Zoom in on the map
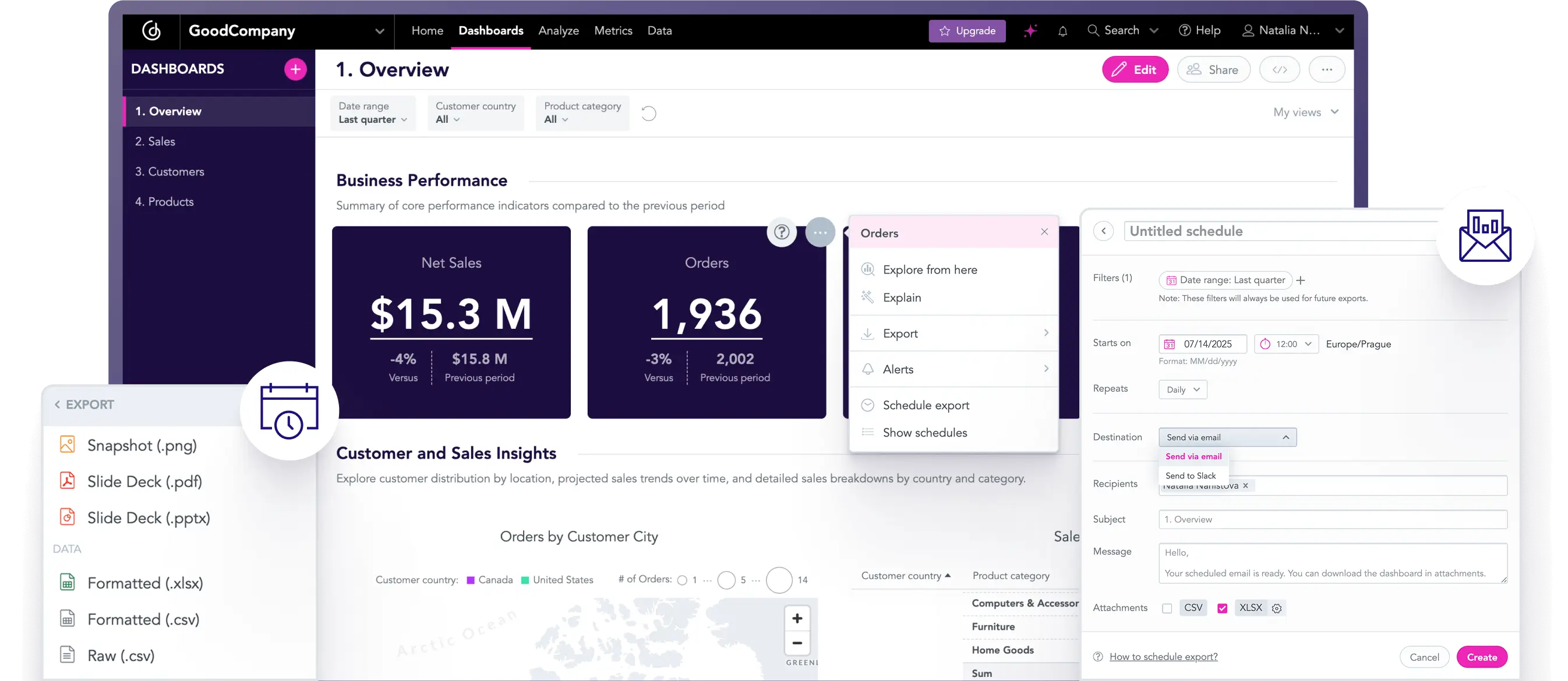Screen dimensions: 1568x681 [x=797, y=618]
